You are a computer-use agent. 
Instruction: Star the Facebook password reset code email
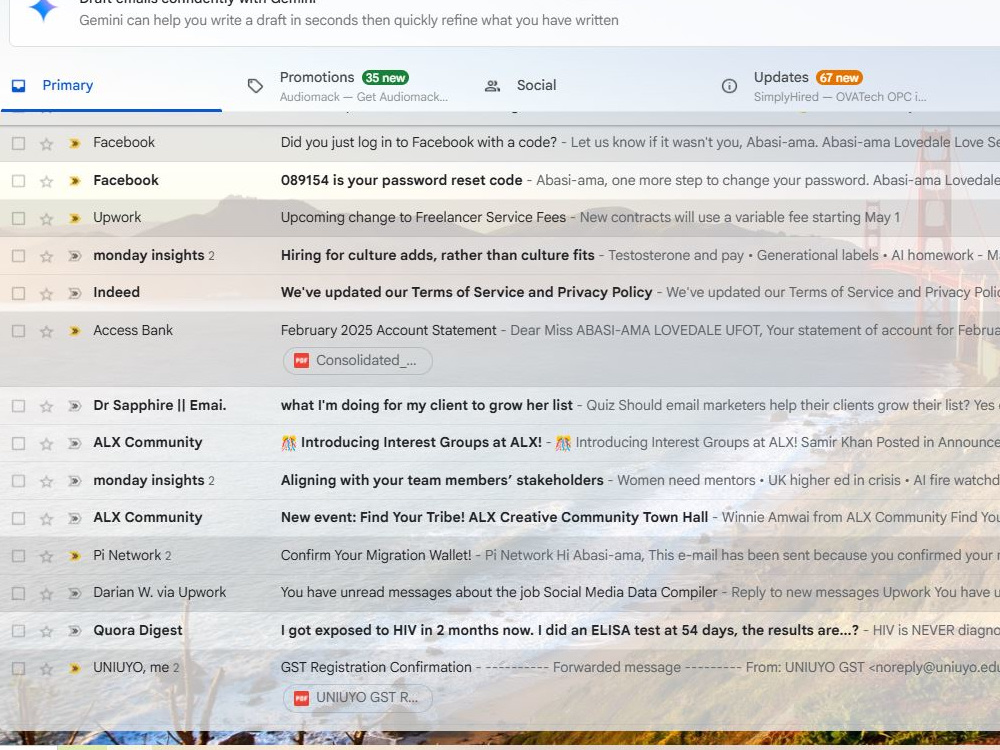coord(46,181)
